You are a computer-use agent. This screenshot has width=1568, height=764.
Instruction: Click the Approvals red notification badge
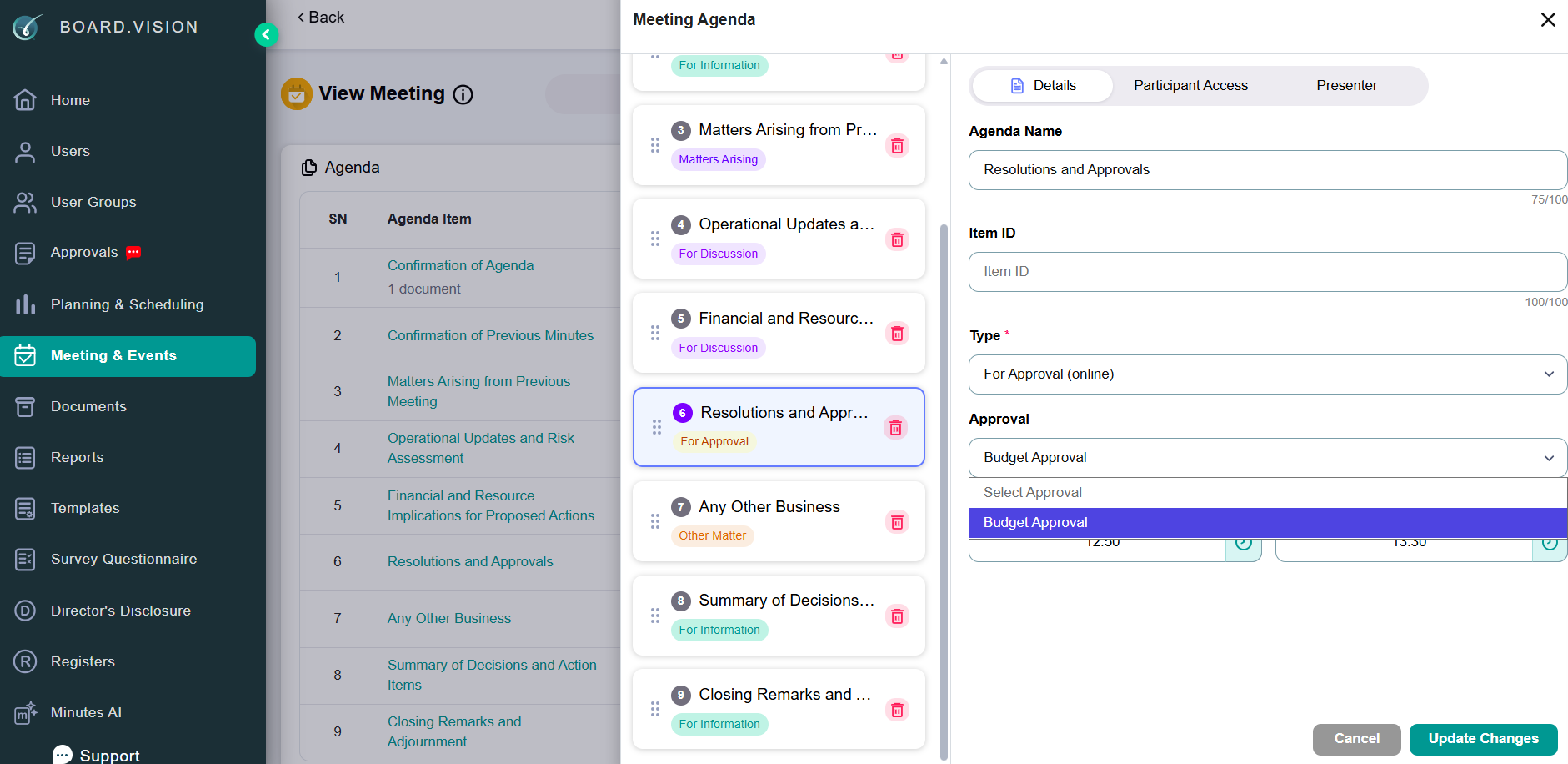[133, 252]
